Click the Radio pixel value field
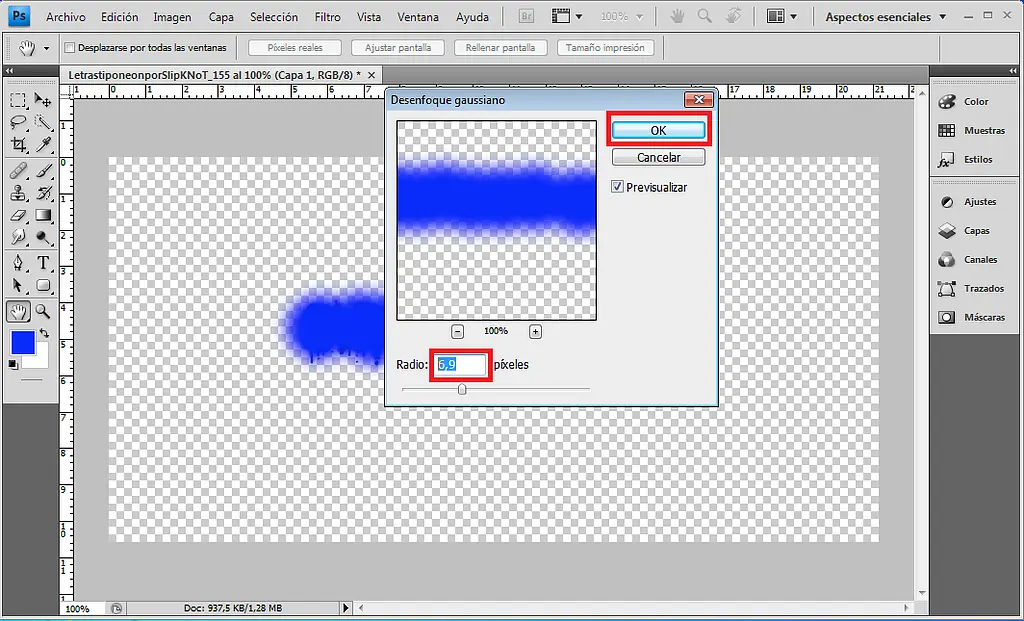 [460, 365]
